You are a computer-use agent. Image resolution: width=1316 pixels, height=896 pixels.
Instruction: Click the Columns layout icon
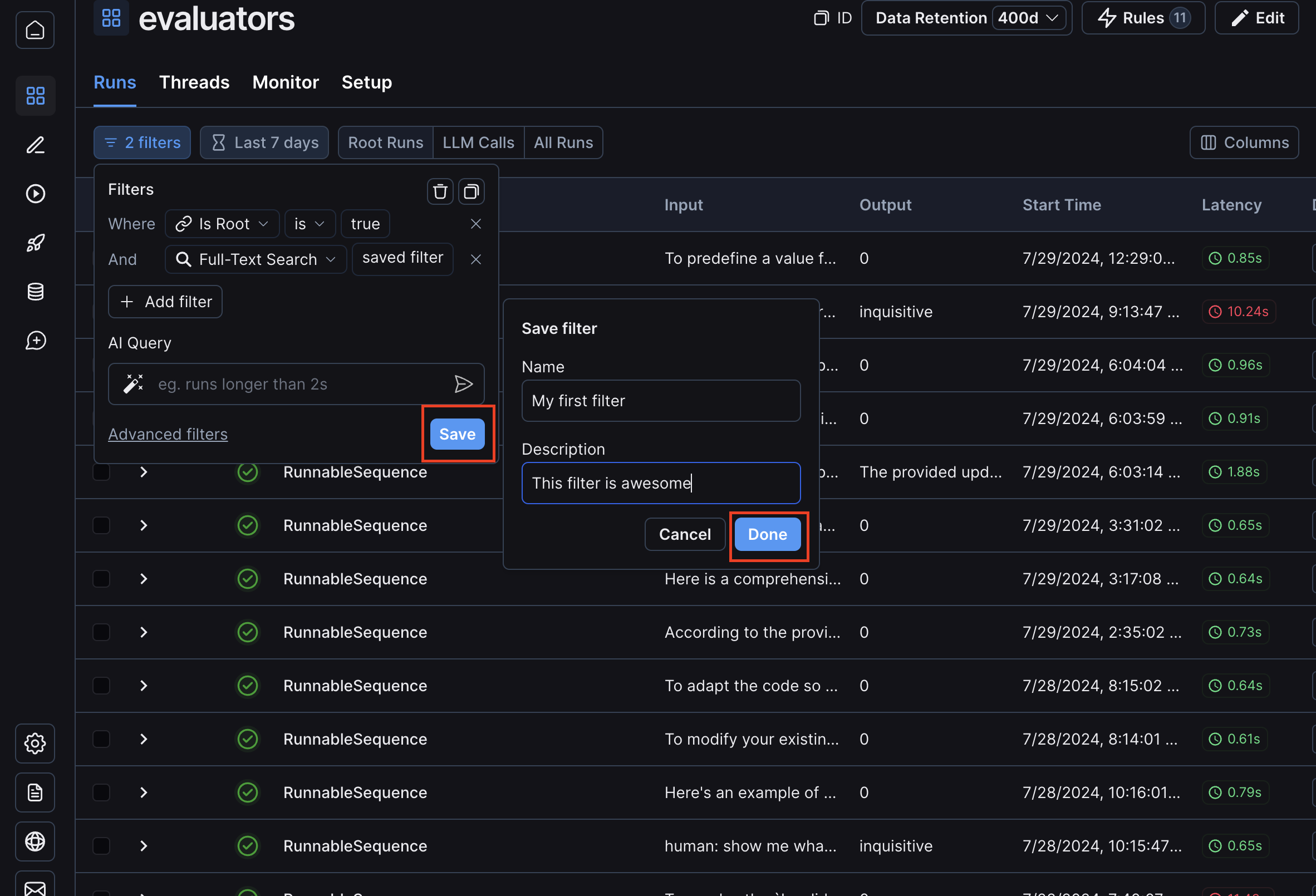[x=1208, y=142]
